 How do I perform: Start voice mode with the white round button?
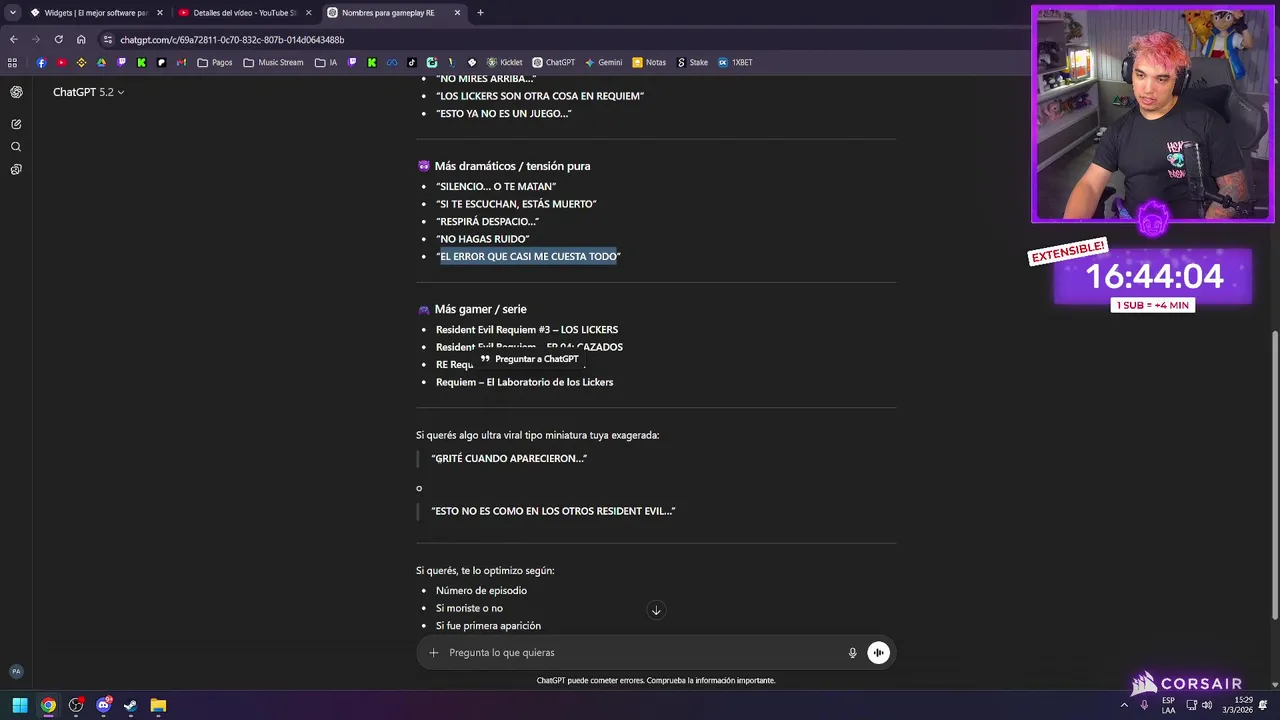pyautogui.click(x=878, y=653)
